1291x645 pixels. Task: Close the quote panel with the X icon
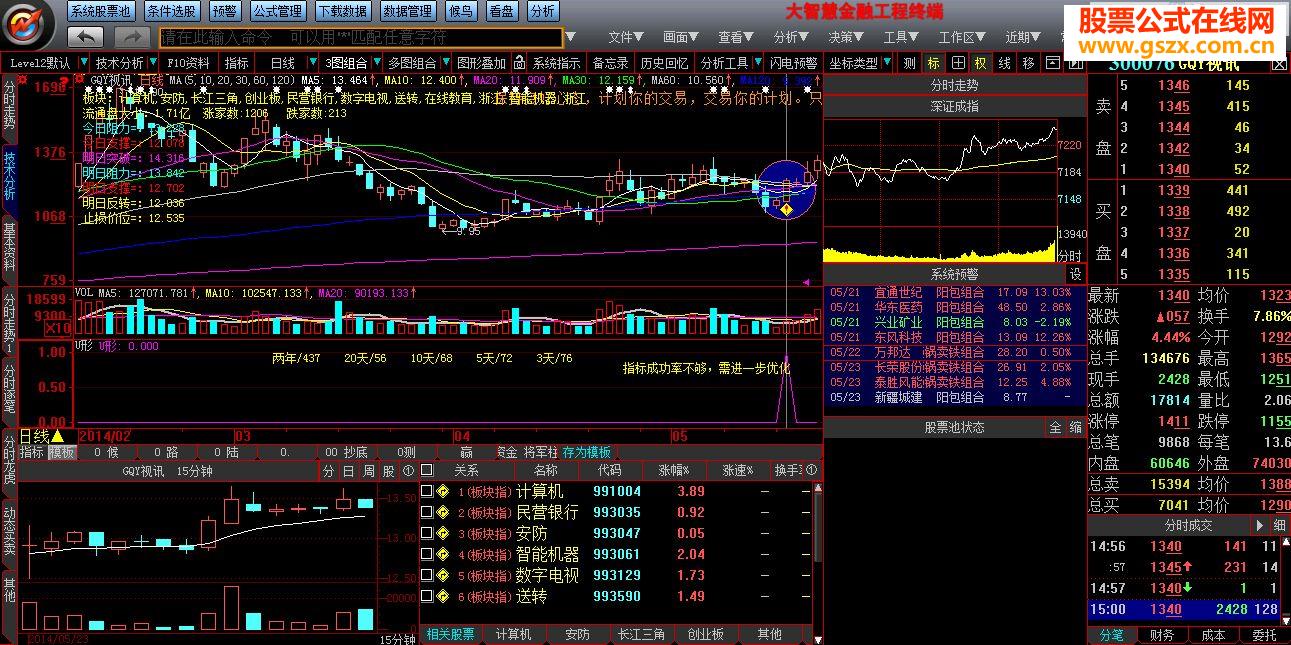tap(1280, 63)
